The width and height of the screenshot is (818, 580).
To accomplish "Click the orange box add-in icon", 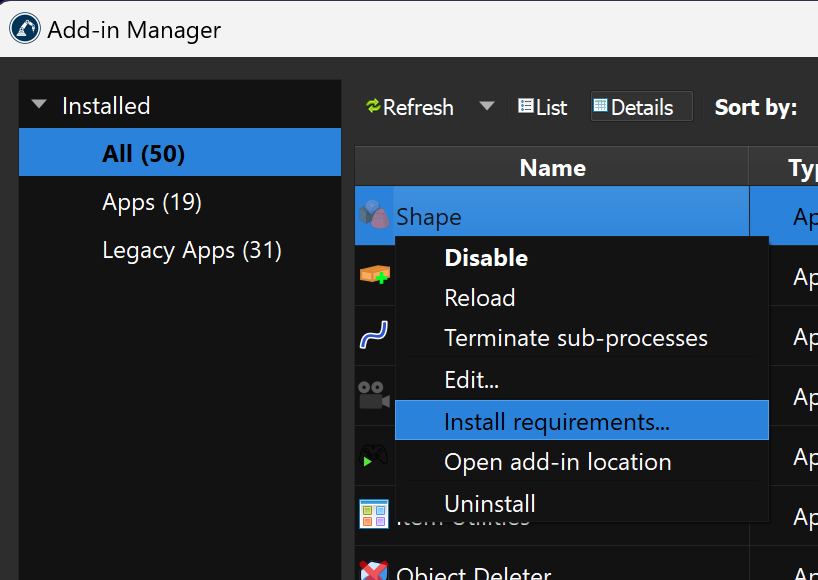I will pyautogui.click(x=374, y=274).
